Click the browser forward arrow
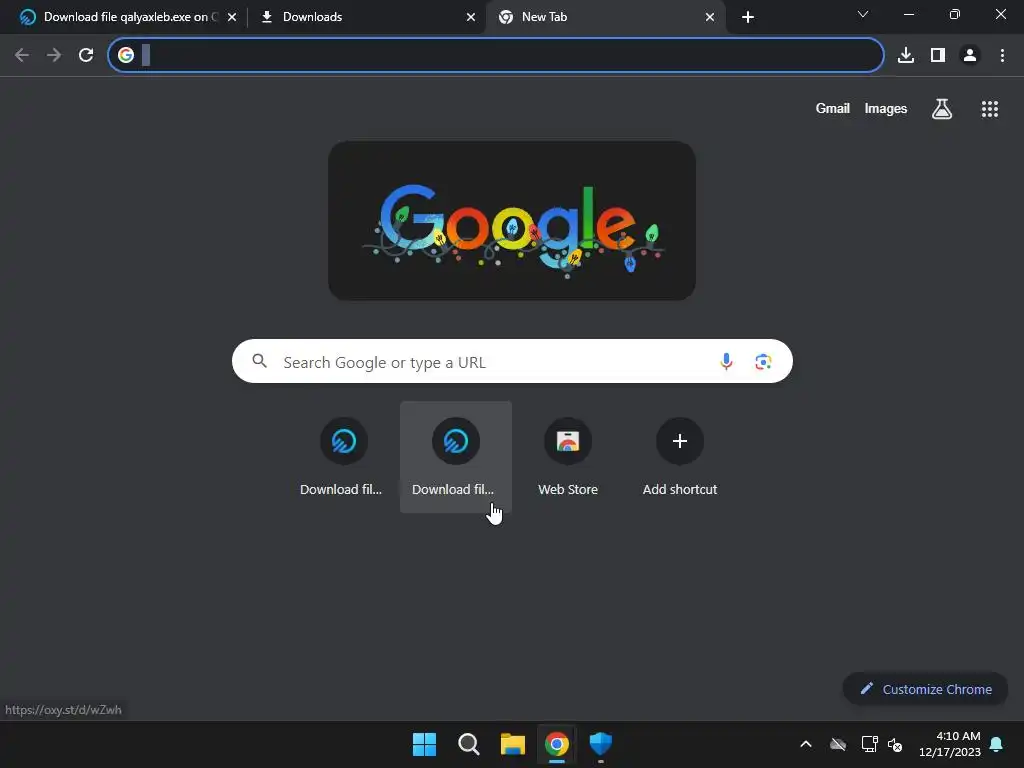The height and width of the screenshot is (768, 1024). point(54,56)
